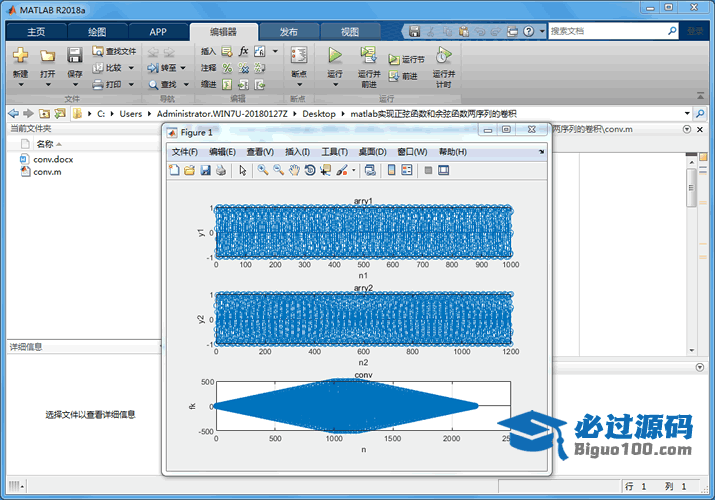The image size is (715, 500).
Task: Click browse for folder icon in address bar
Action: [60, 113]
